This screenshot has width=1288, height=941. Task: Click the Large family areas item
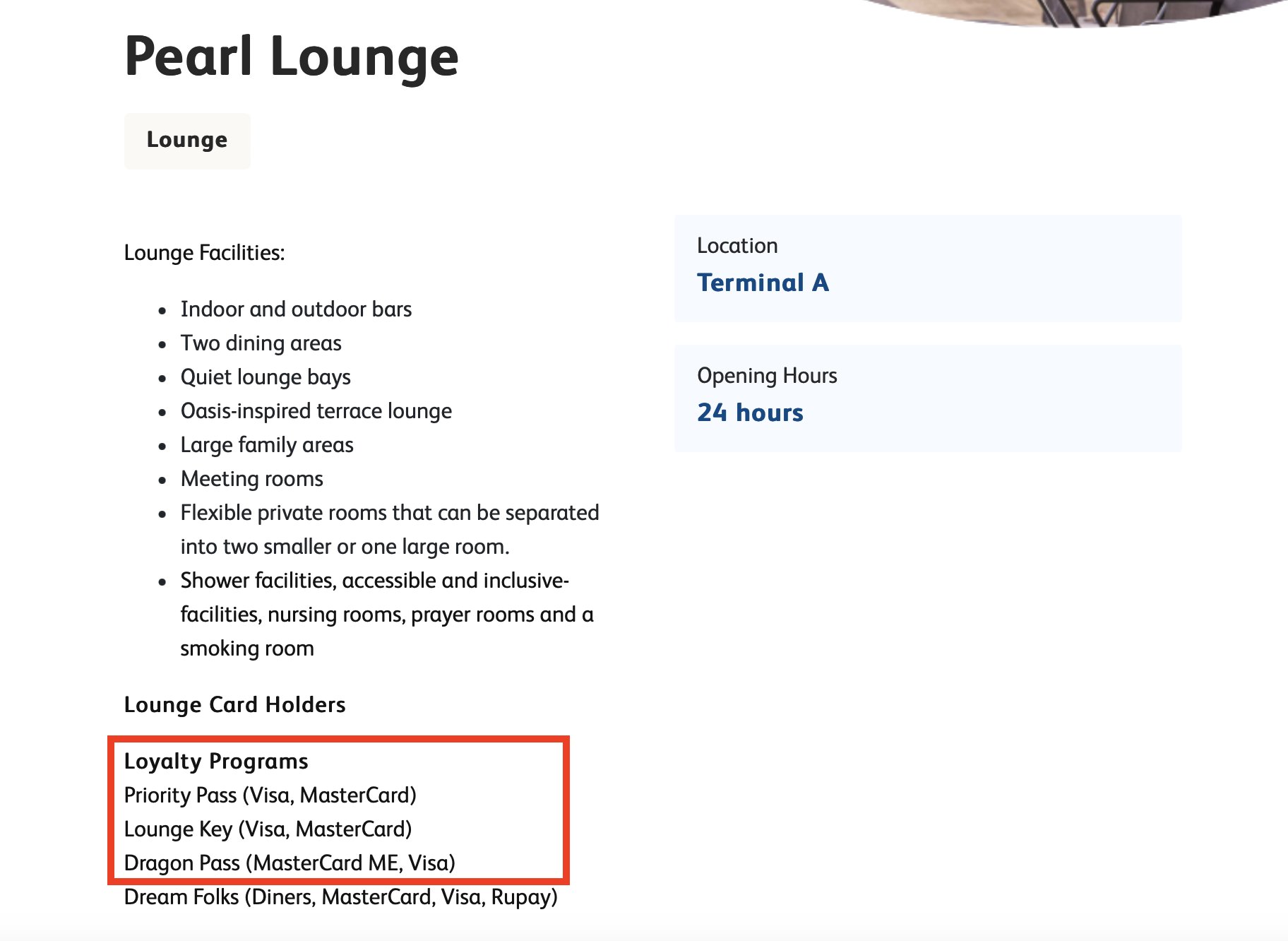[267, 445]
